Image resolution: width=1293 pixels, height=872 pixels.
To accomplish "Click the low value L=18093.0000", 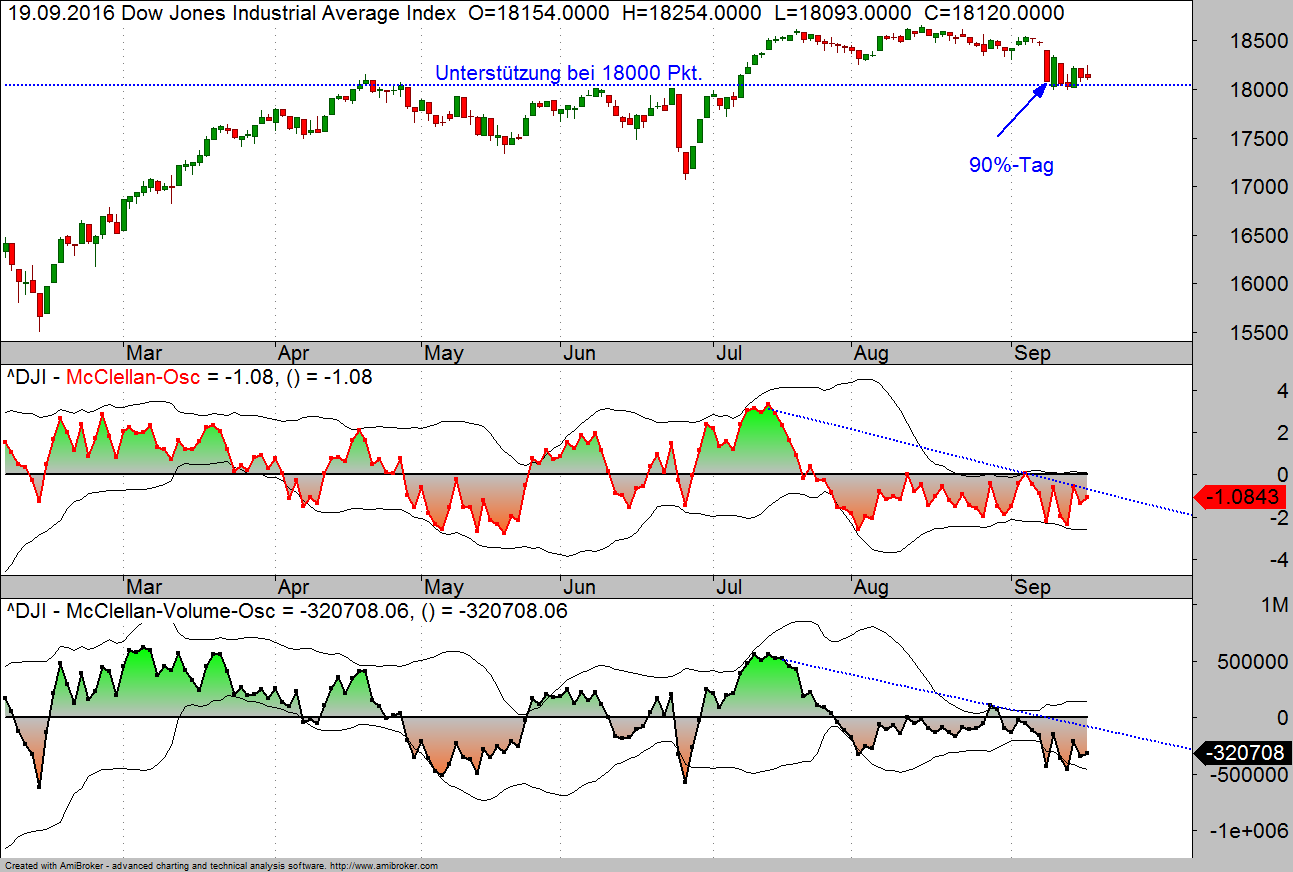I will click(x=841, y=13).
